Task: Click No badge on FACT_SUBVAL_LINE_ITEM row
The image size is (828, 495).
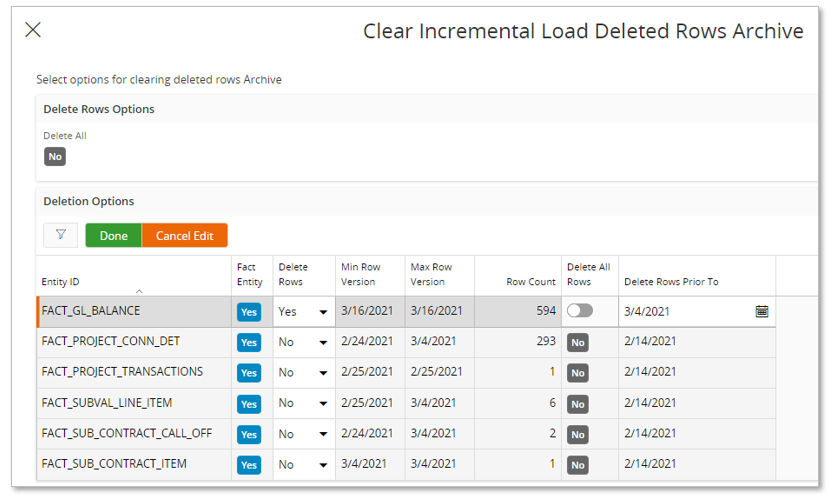Action: coord(578,404)
